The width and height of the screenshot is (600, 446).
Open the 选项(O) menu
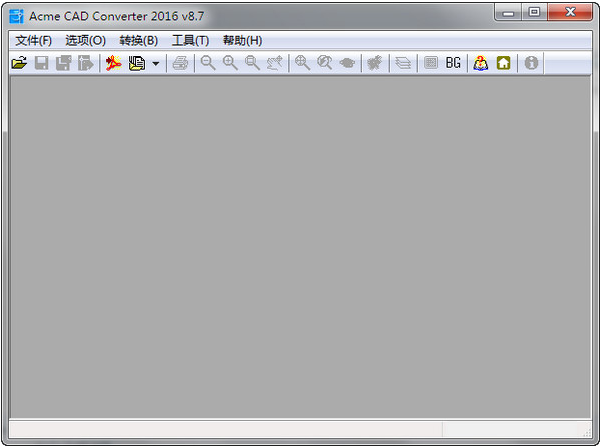click(x=85, y=41)
